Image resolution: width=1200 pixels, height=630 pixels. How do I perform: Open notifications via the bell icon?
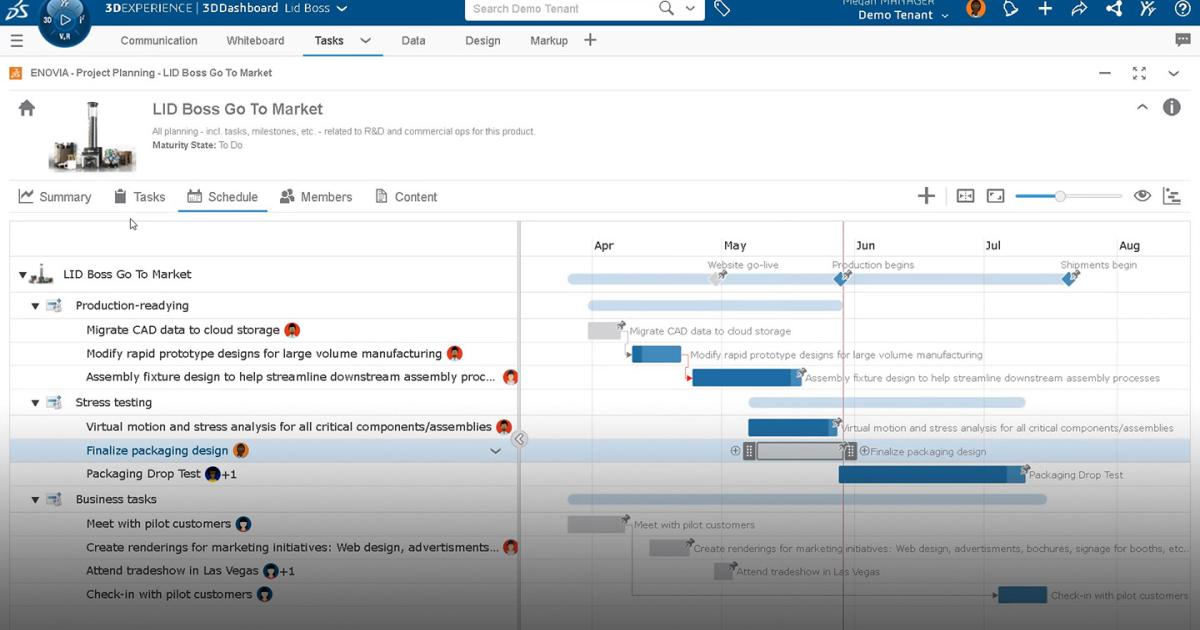1010,9
